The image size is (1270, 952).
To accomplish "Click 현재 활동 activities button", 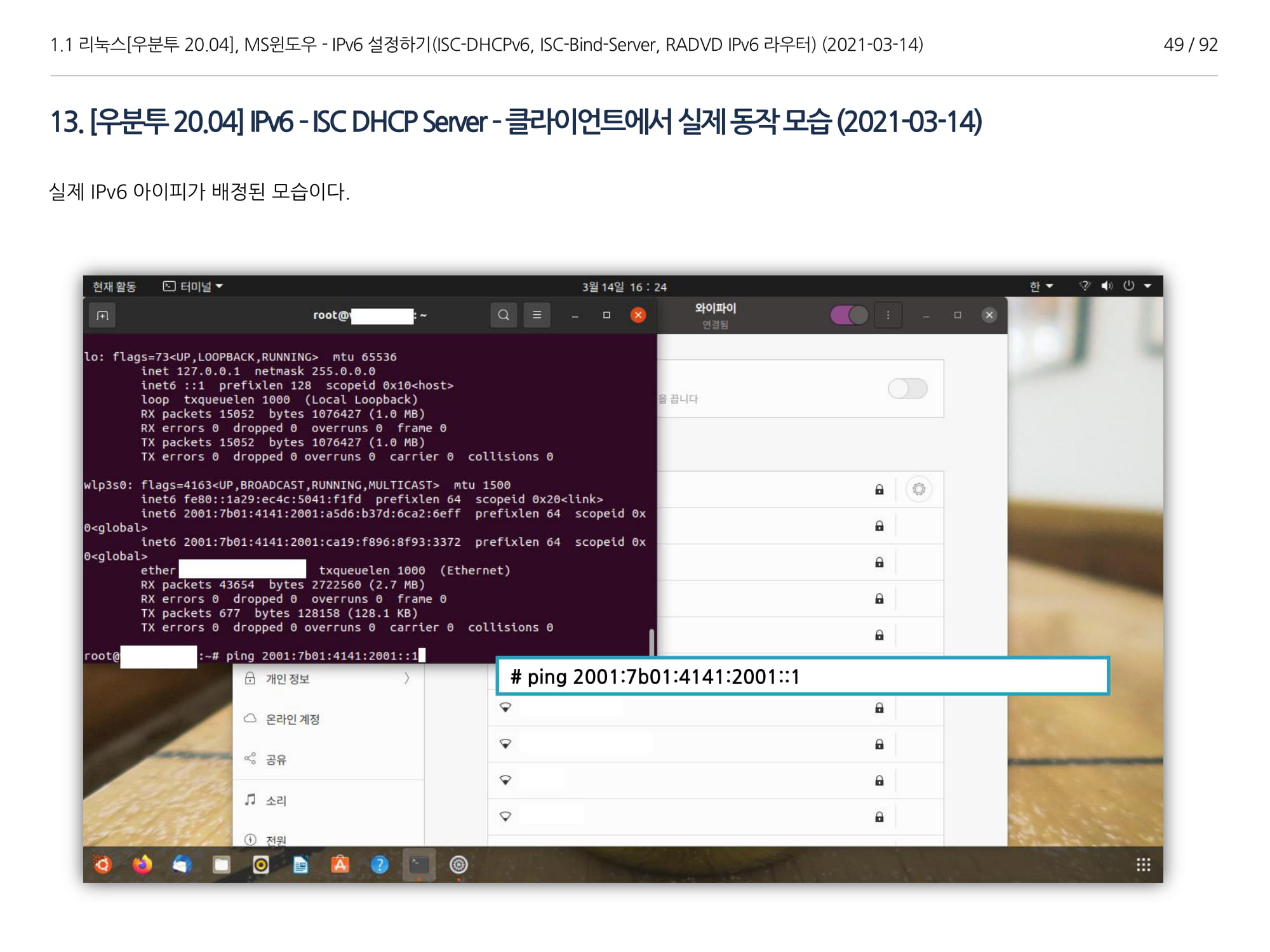I will 114,287.
